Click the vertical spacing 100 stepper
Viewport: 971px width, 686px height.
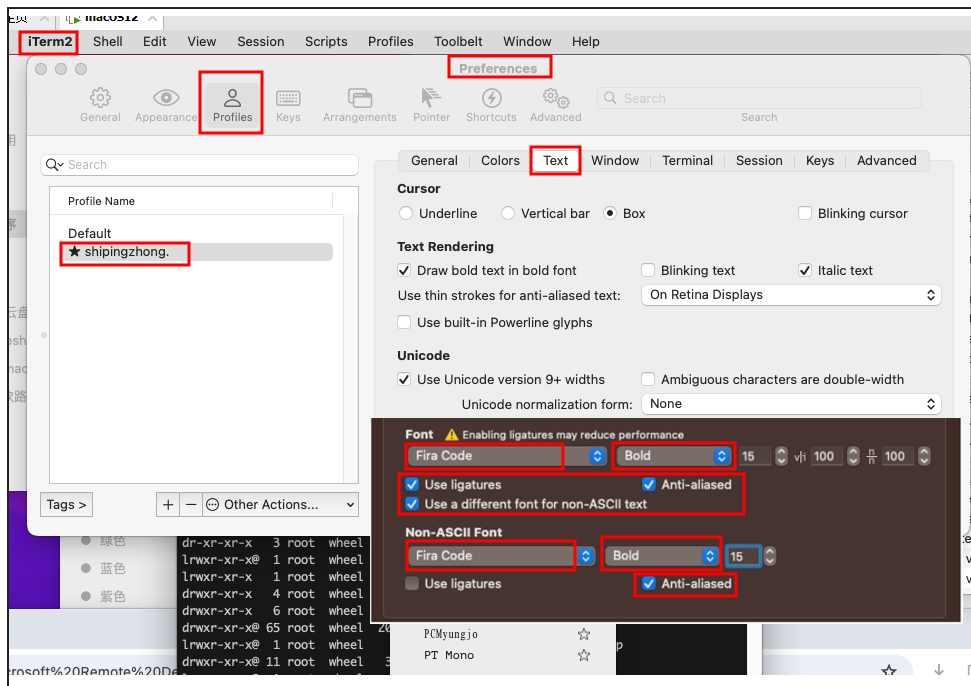coord(925,456)
